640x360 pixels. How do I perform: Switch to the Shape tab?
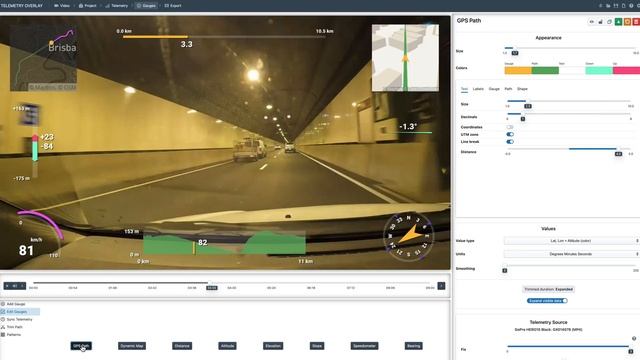pos(522,89)
